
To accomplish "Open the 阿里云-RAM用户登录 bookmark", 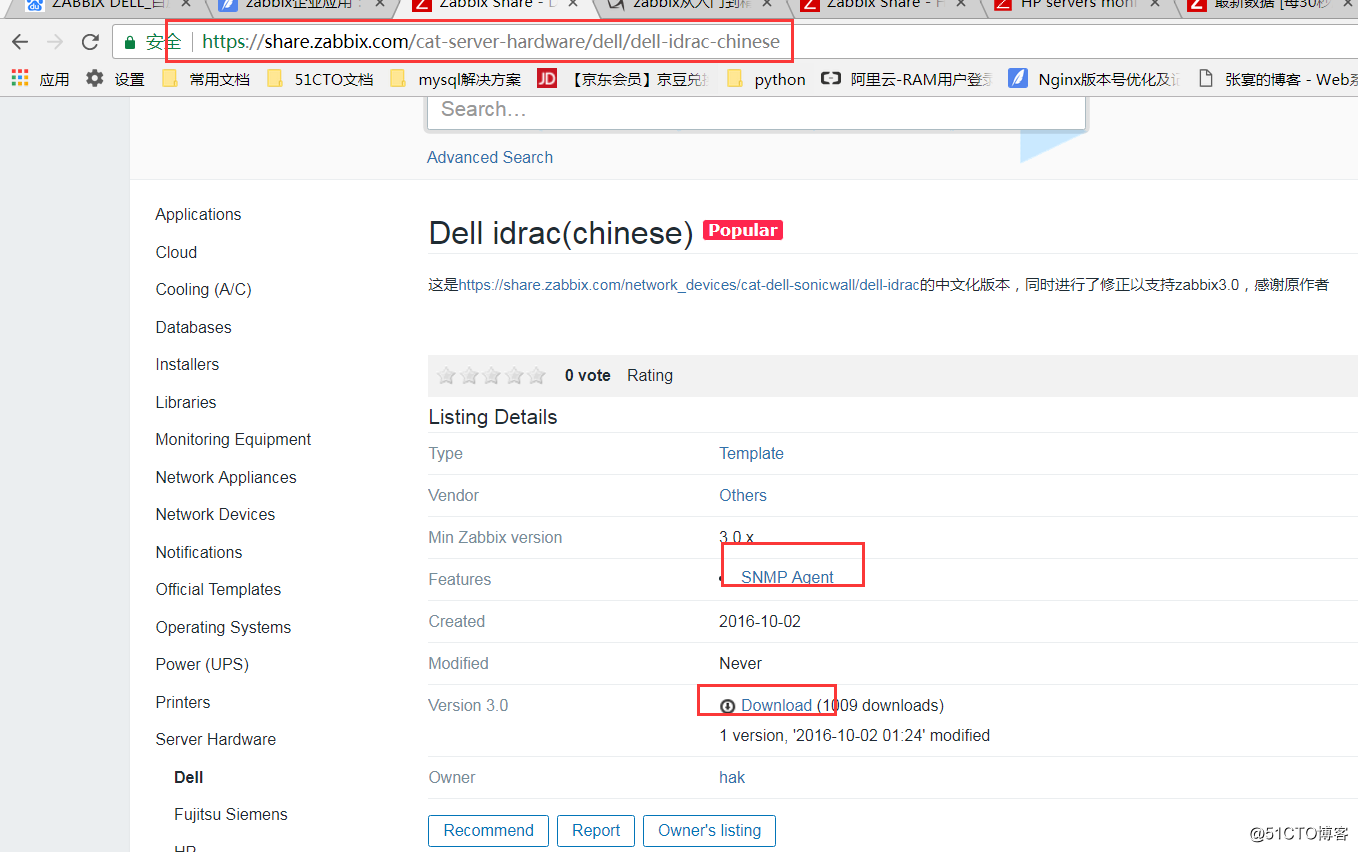I will [906, 79].
